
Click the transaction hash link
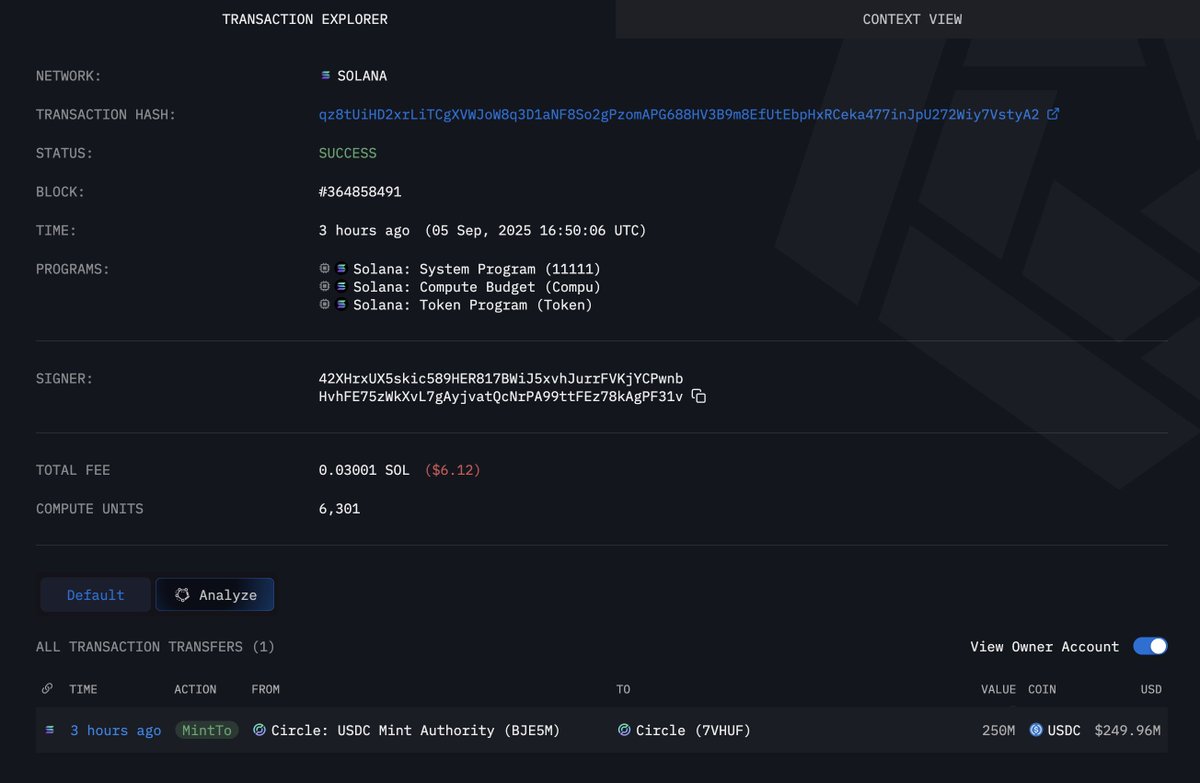point(679,114)
